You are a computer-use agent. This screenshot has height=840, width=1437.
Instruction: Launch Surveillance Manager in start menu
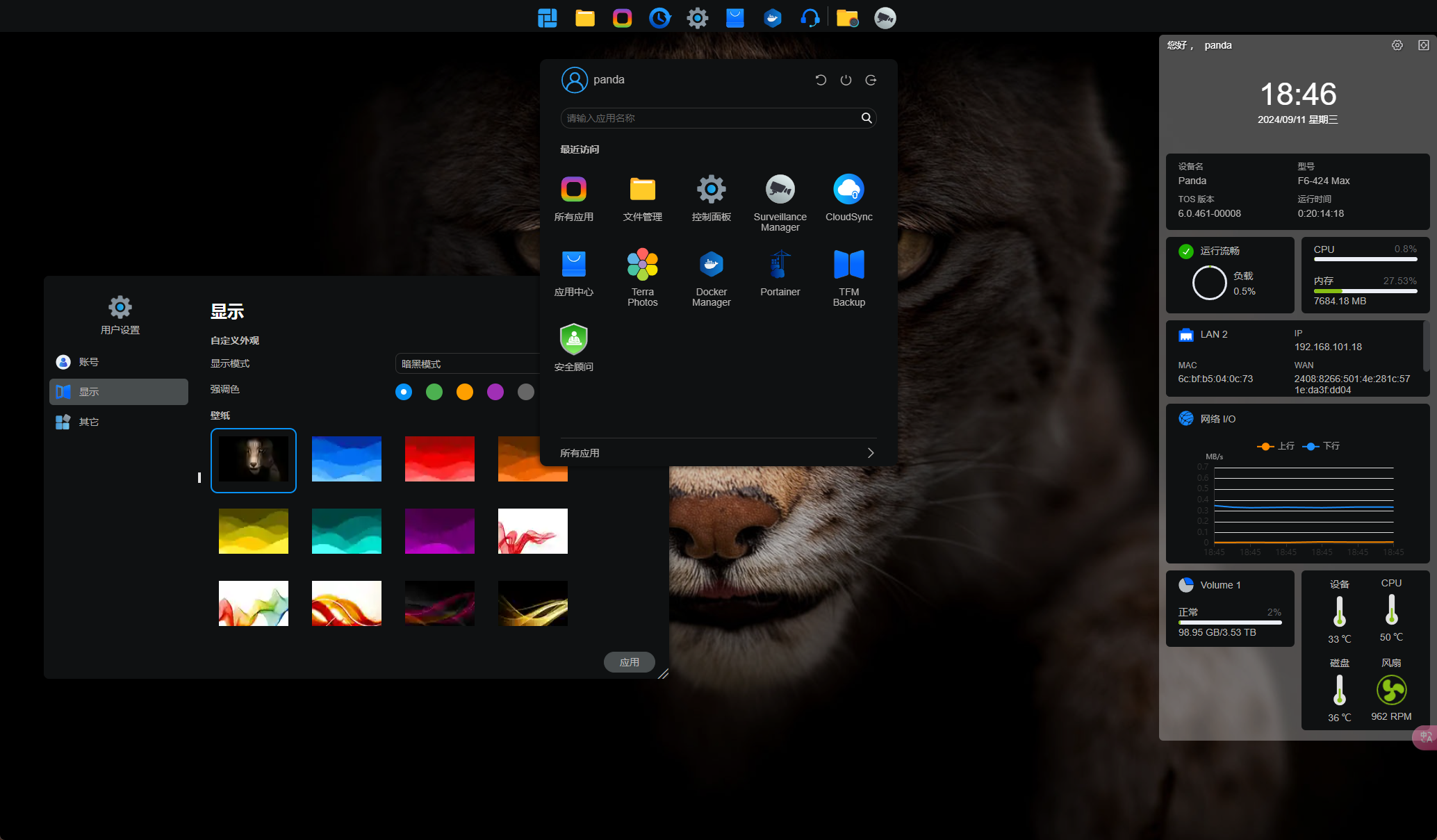[x=780, y=203]
